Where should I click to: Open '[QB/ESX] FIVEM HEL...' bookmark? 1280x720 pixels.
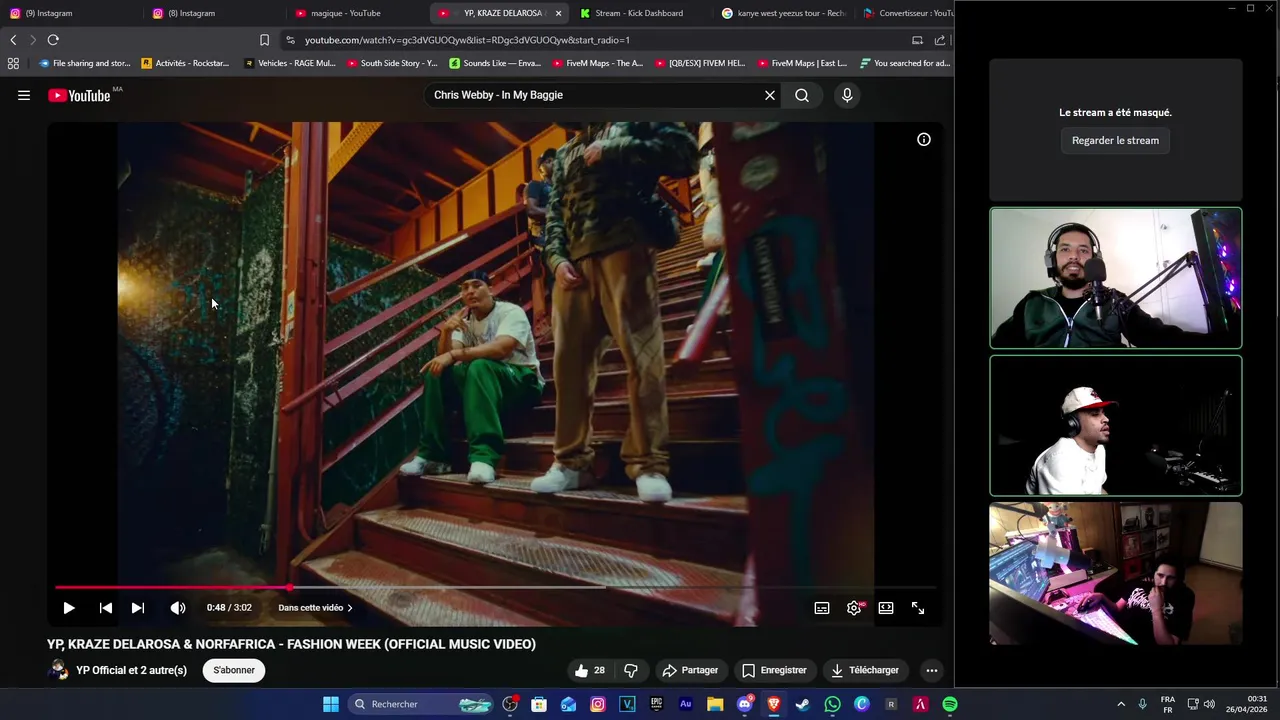(x=700, y=63)
